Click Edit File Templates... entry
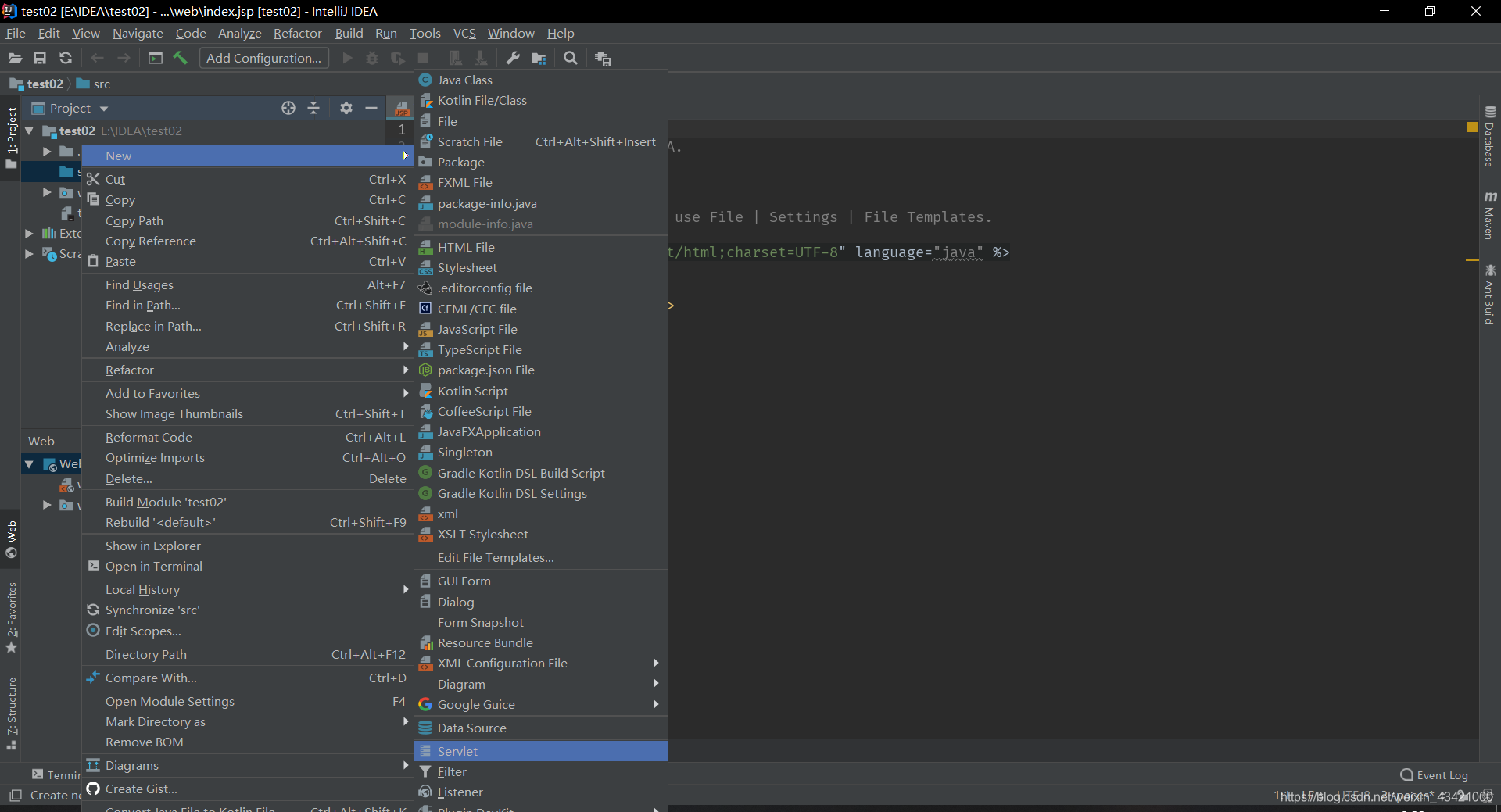Screen dimensions: 1501x812 click(541, 557)
